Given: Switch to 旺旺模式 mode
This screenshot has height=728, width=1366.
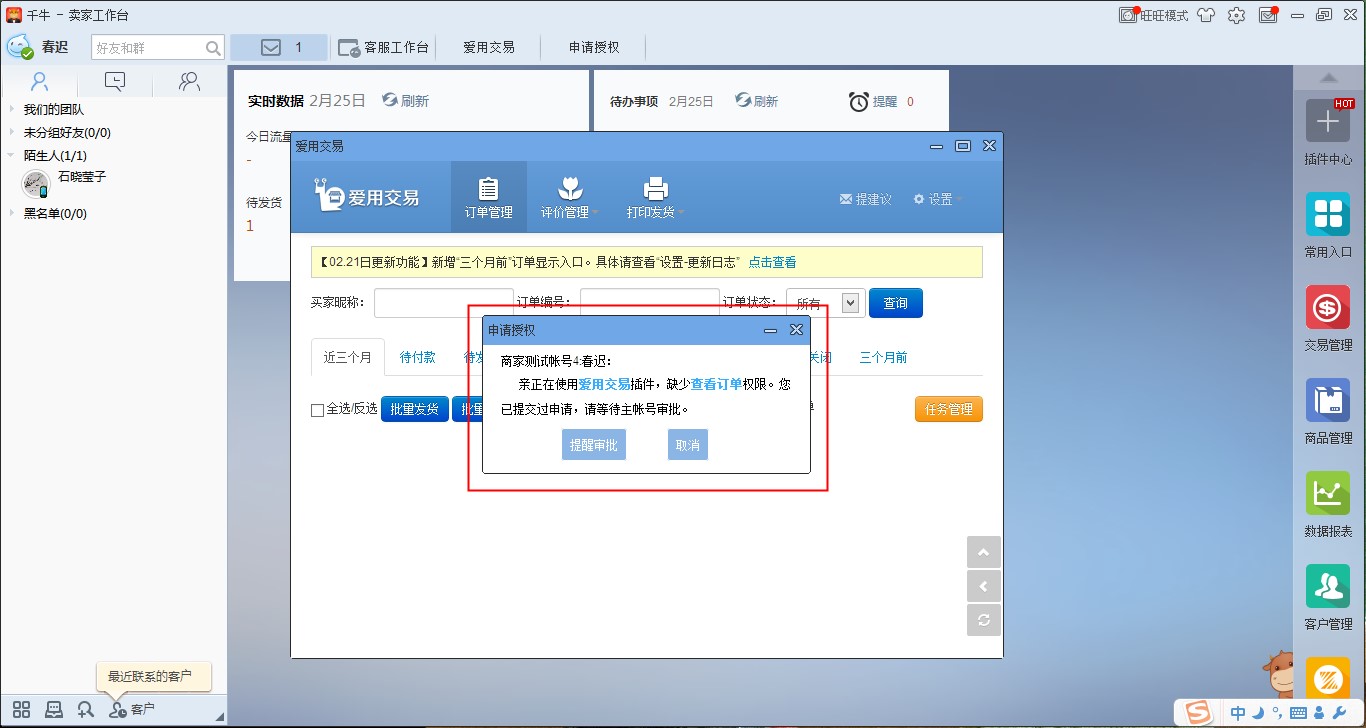Looking at the screenshot, I should pyautogui.click(x=1155, y=15).
